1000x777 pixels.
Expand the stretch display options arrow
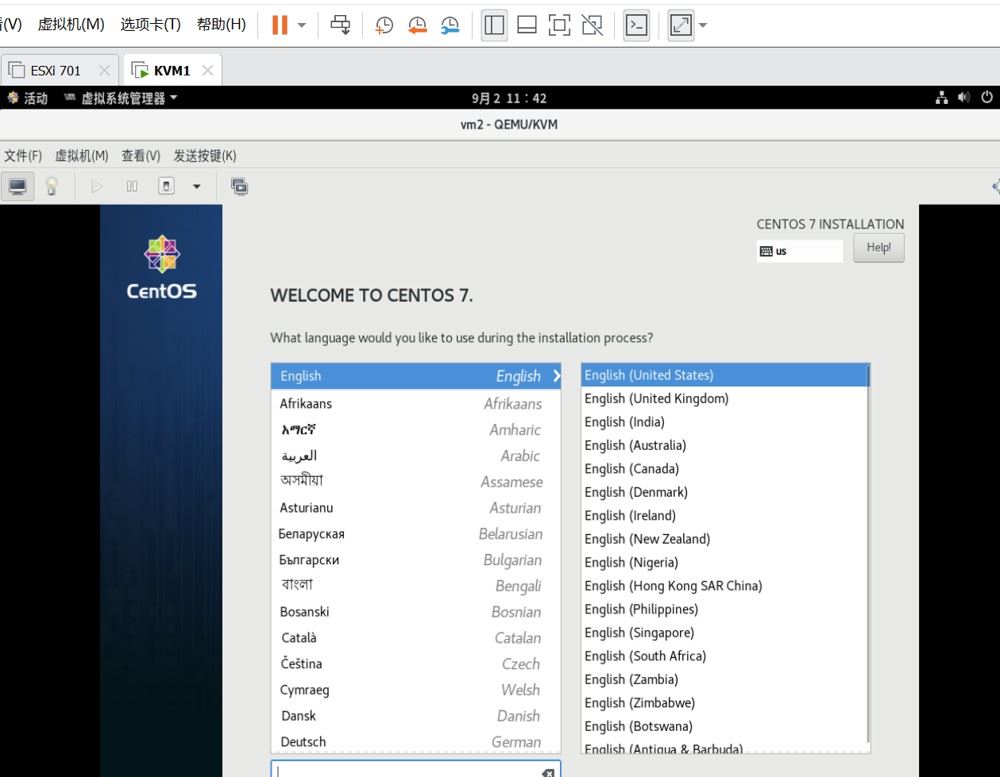(703, 26)
